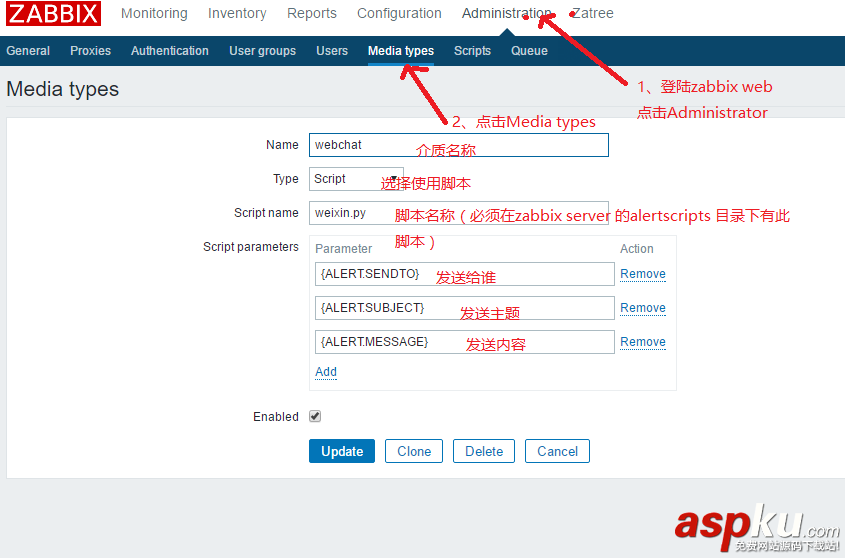Click the {ALERT.SUBJECT} parameter field
This screenshot has width=845, height=558.
coord(465,308)
